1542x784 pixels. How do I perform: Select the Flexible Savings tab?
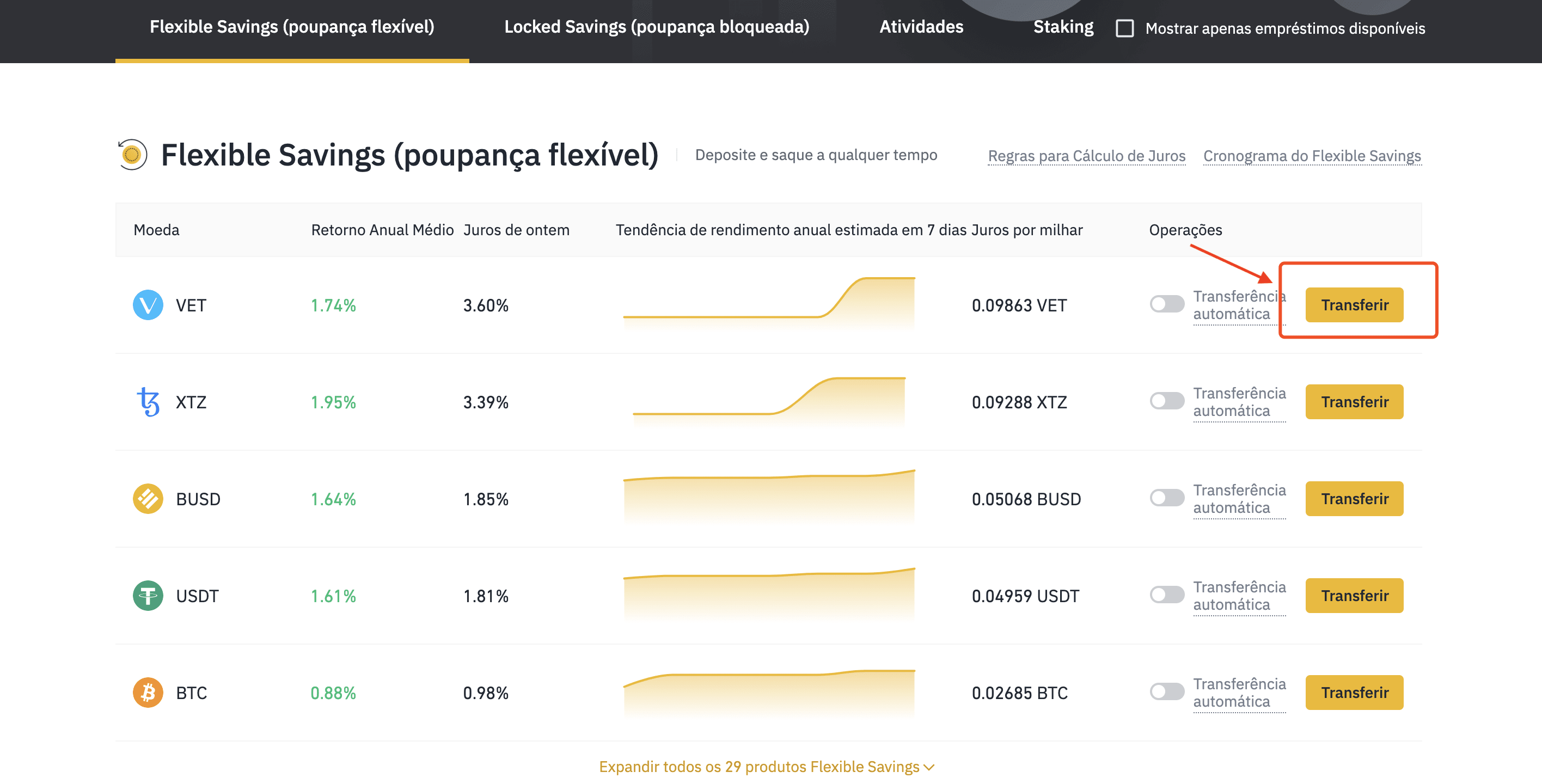pyautogui.click(x=292, y=27)
